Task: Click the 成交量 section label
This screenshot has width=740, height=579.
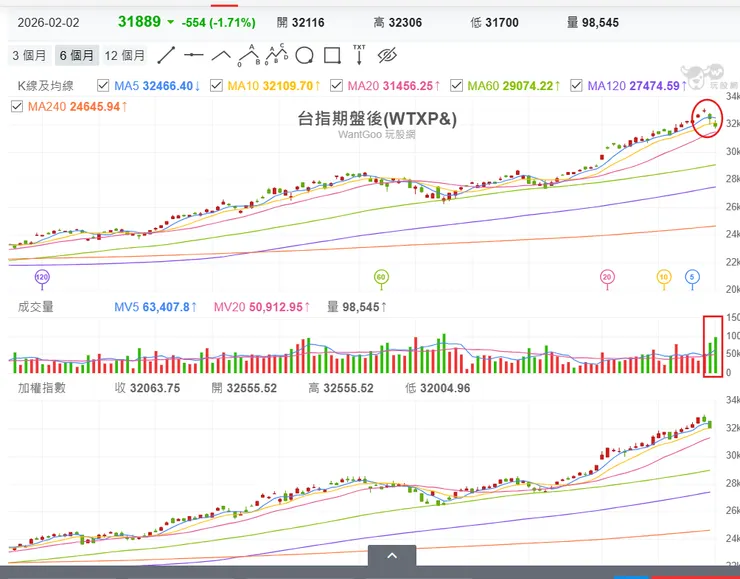Action: tap(35, 307)
